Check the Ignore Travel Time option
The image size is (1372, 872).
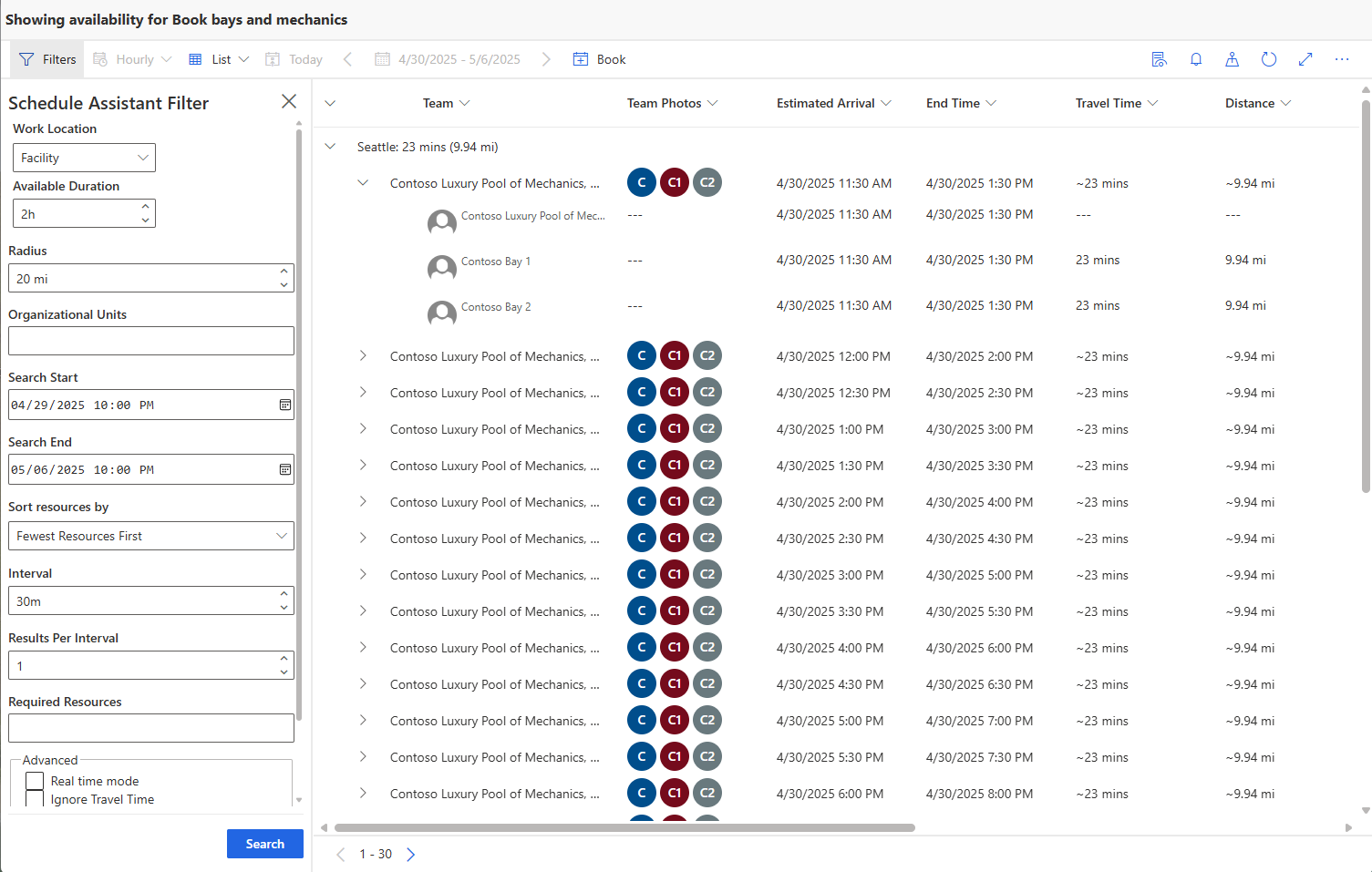point(36,799)
